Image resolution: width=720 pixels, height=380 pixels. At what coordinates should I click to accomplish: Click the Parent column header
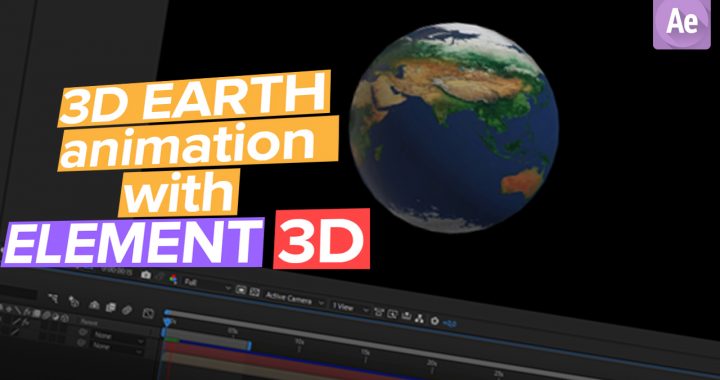tap(89, 322)
